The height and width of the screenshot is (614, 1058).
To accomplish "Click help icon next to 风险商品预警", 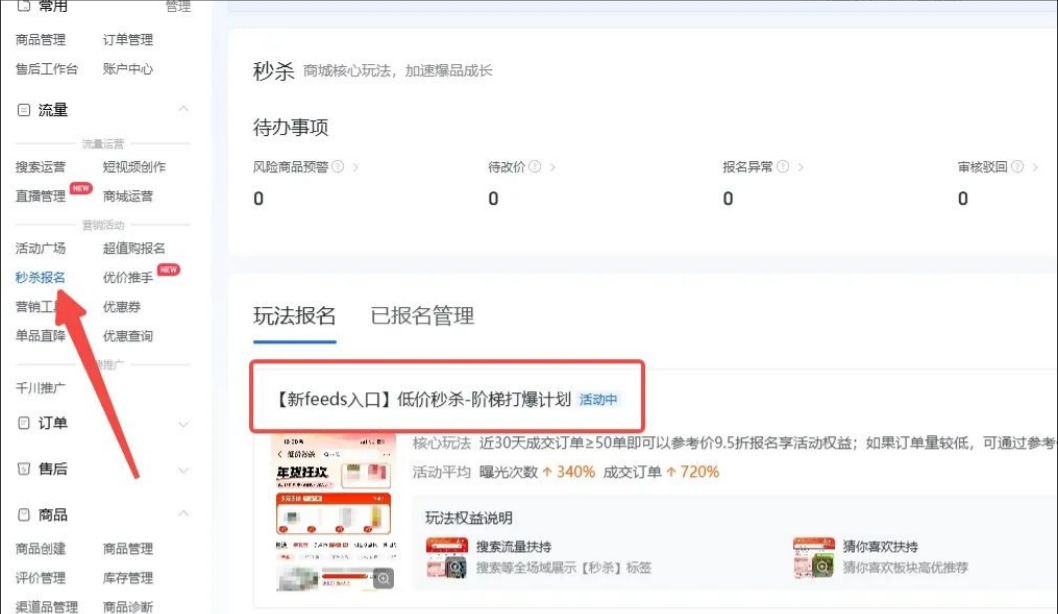I will point(338,167).
